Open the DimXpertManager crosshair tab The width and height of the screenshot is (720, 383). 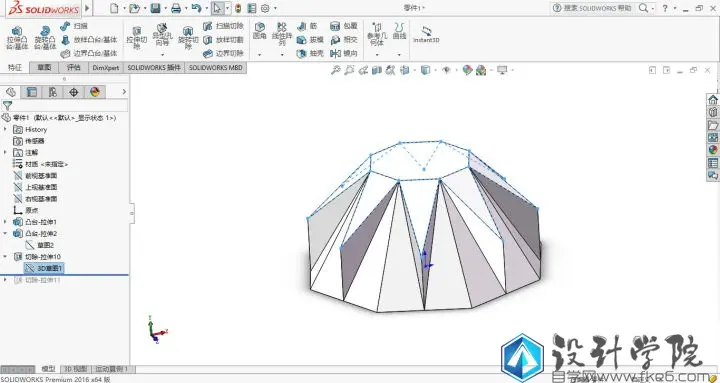73,92
